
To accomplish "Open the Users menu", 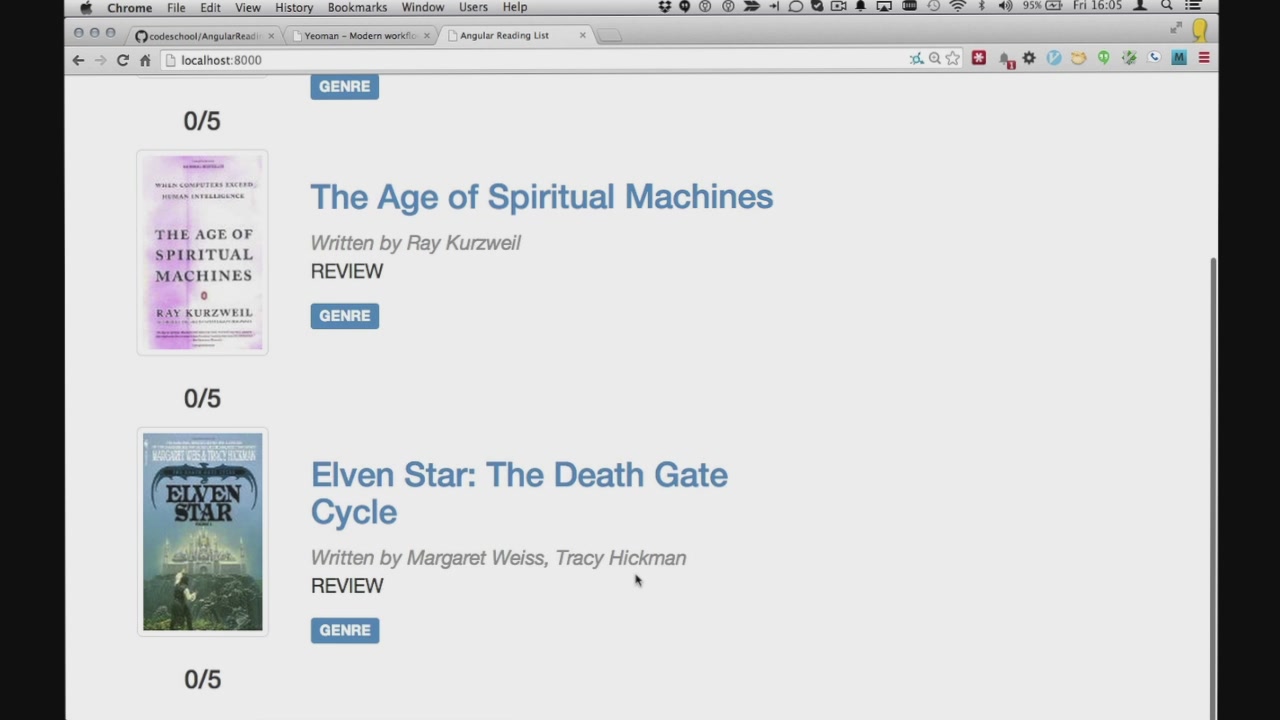I will pyautogui.click(x=473, y=7).
